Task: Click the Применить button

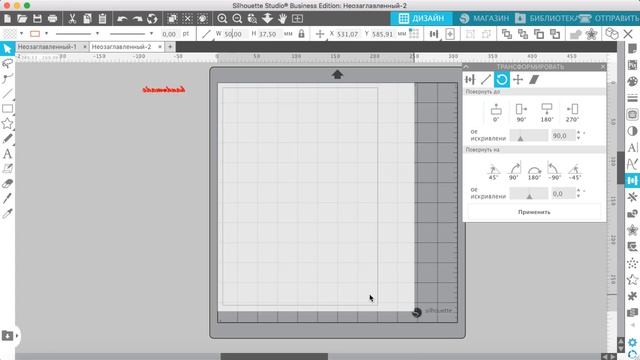Action: 534,212
